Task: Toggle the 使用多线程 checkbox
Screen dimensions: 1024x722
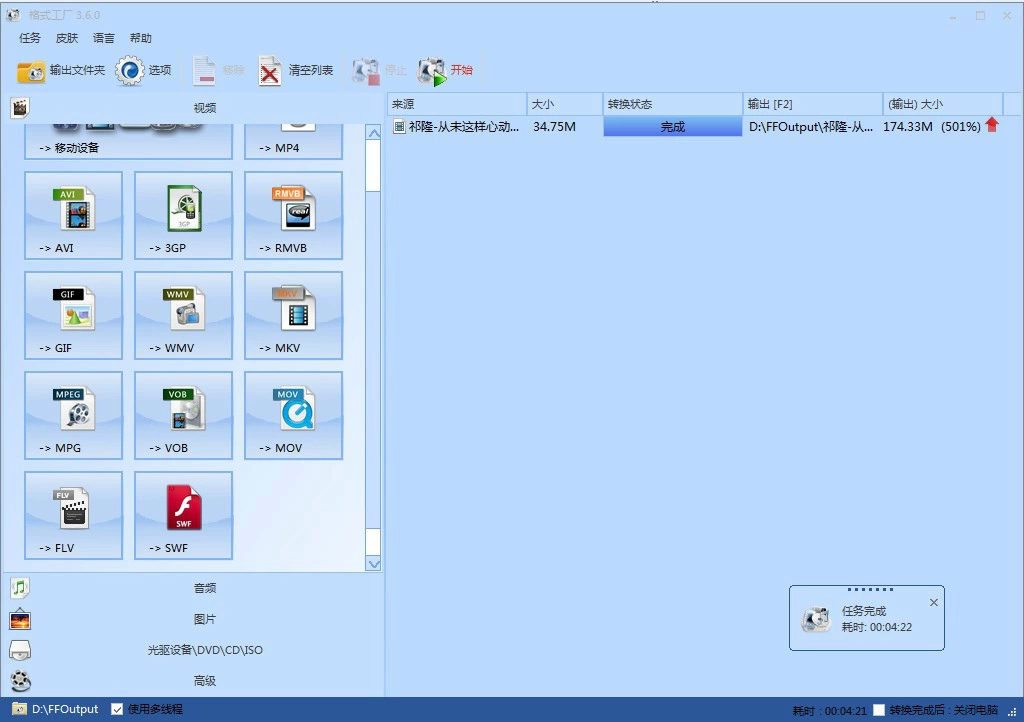Action: coord(117,709)
